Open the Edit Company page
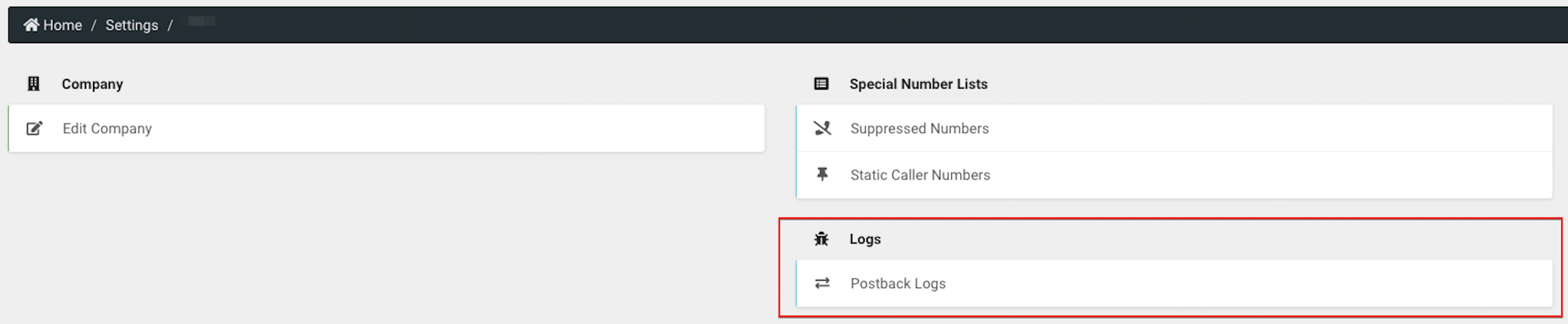 coord(107,128)
